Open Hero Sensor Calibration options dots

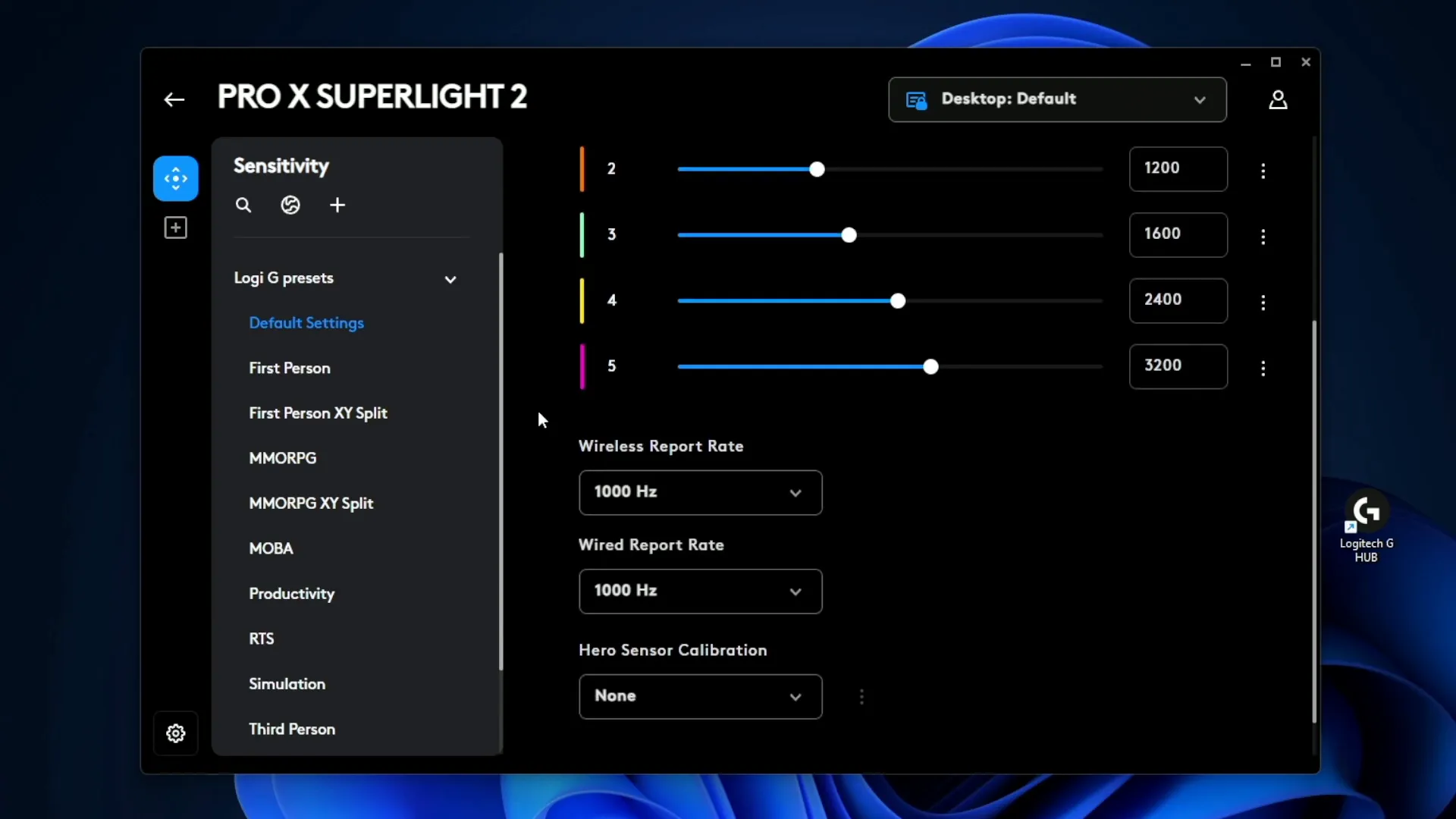861,697
